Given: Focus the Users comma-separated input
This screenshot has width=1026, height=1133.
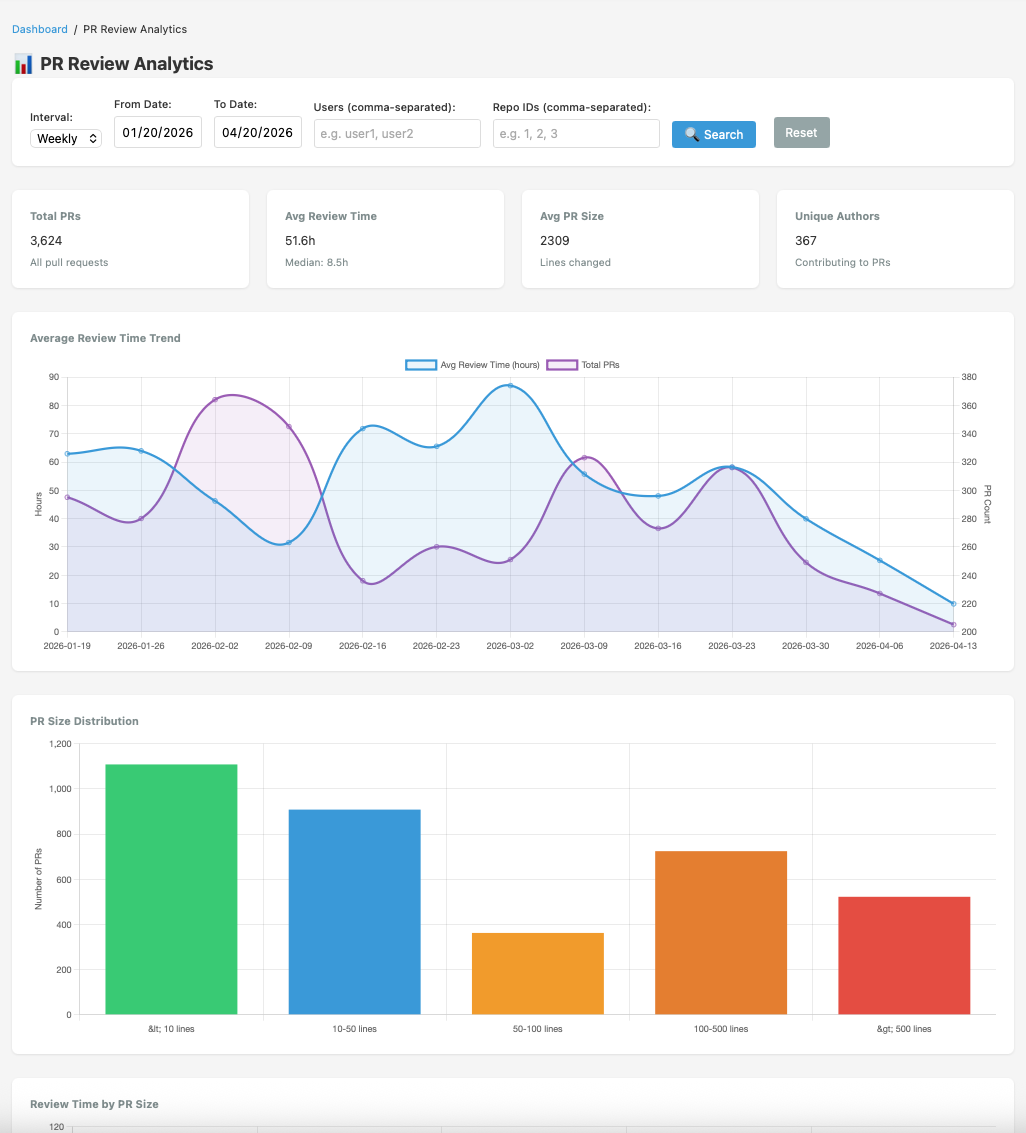Looking at the screenshot, I should tap(397, 134).
